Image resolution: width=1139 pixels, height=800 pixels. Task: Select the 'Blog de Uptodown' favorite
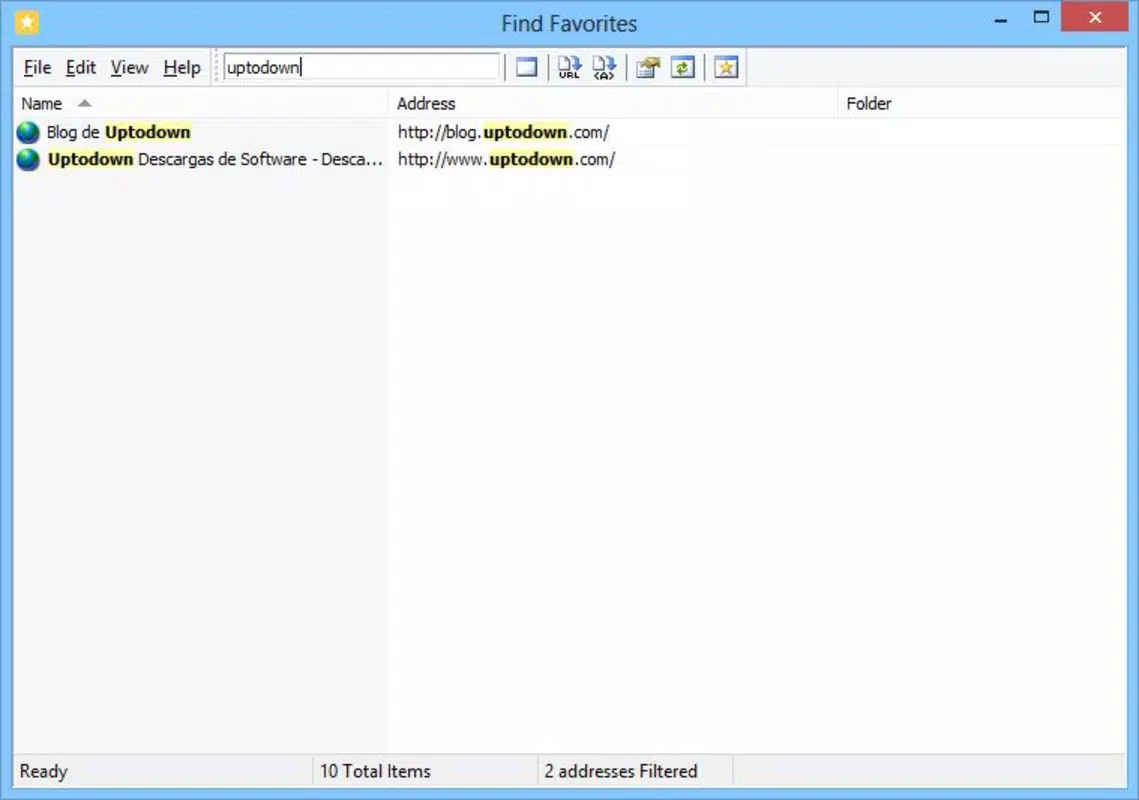118,132
